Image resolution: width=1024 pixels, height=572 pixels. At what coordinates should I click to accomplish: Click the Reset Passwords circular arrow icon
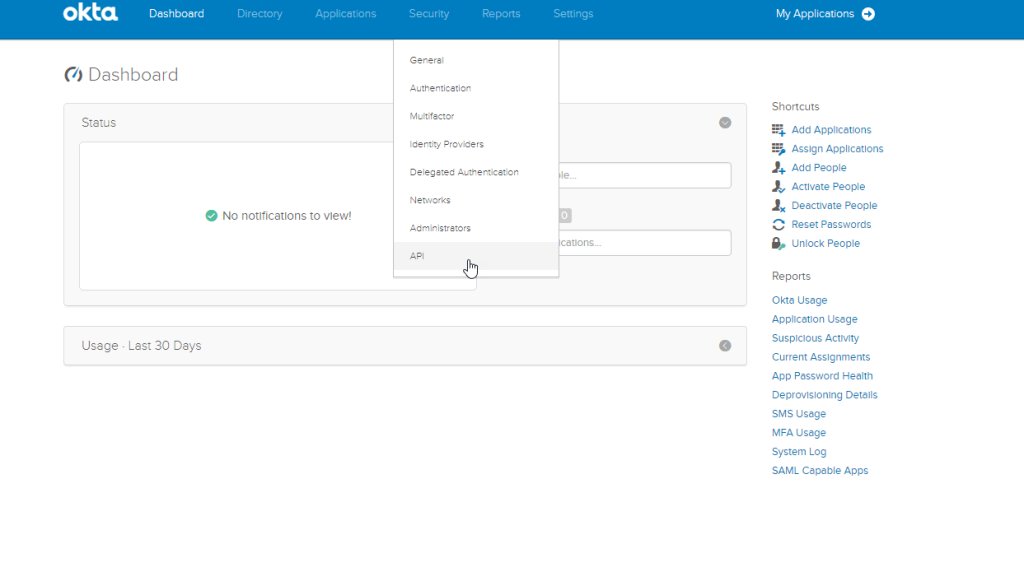coord(778,225)
